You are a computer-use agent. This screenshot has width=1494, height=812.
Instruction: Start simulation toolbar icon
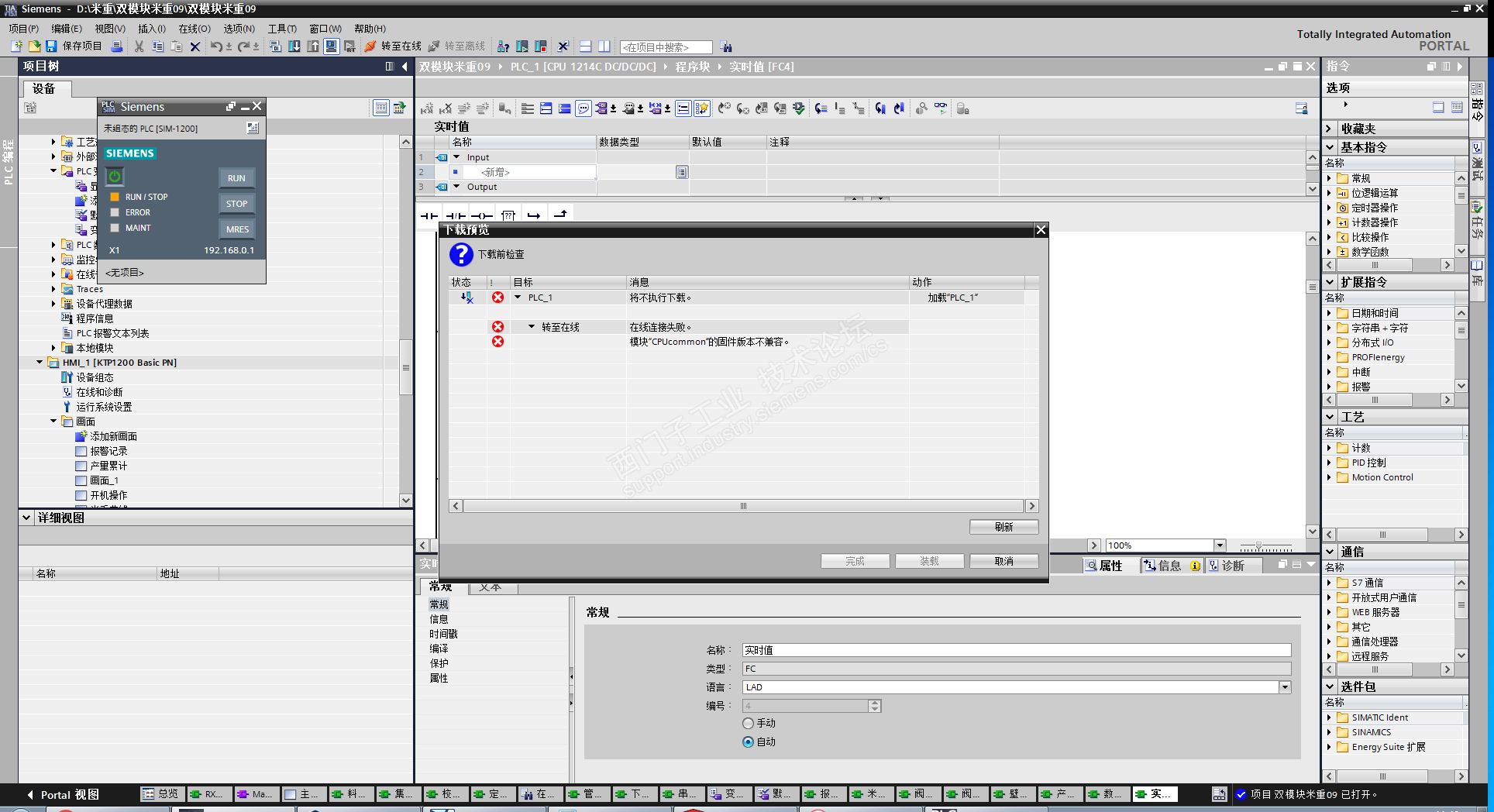(332, 46)
